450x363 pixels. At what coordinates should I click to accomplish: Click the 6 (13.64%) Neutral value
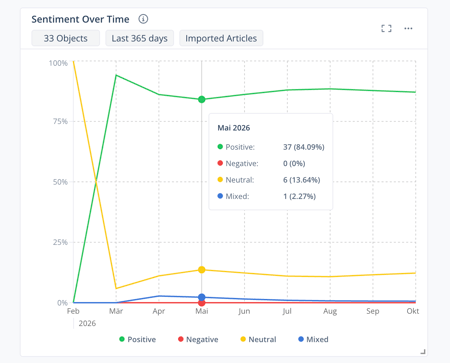[x=302, y=180]
